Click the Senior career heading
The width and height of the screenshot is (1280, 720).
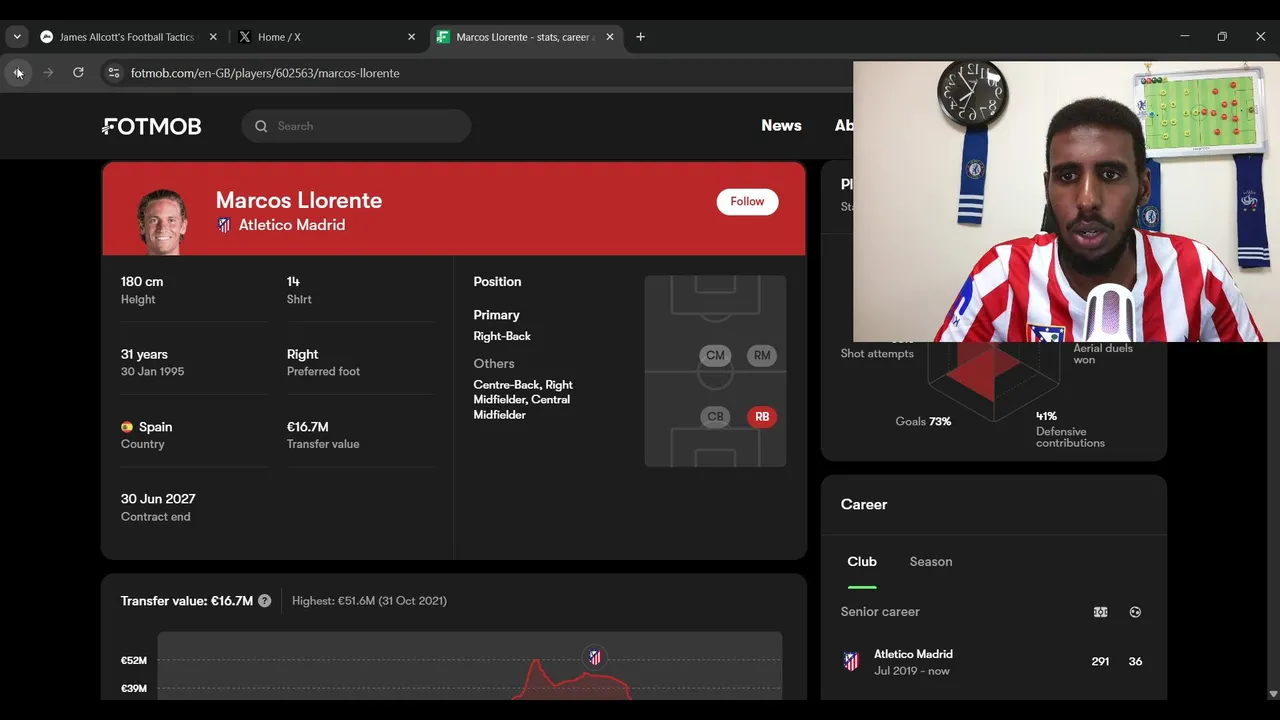point(880,612)
